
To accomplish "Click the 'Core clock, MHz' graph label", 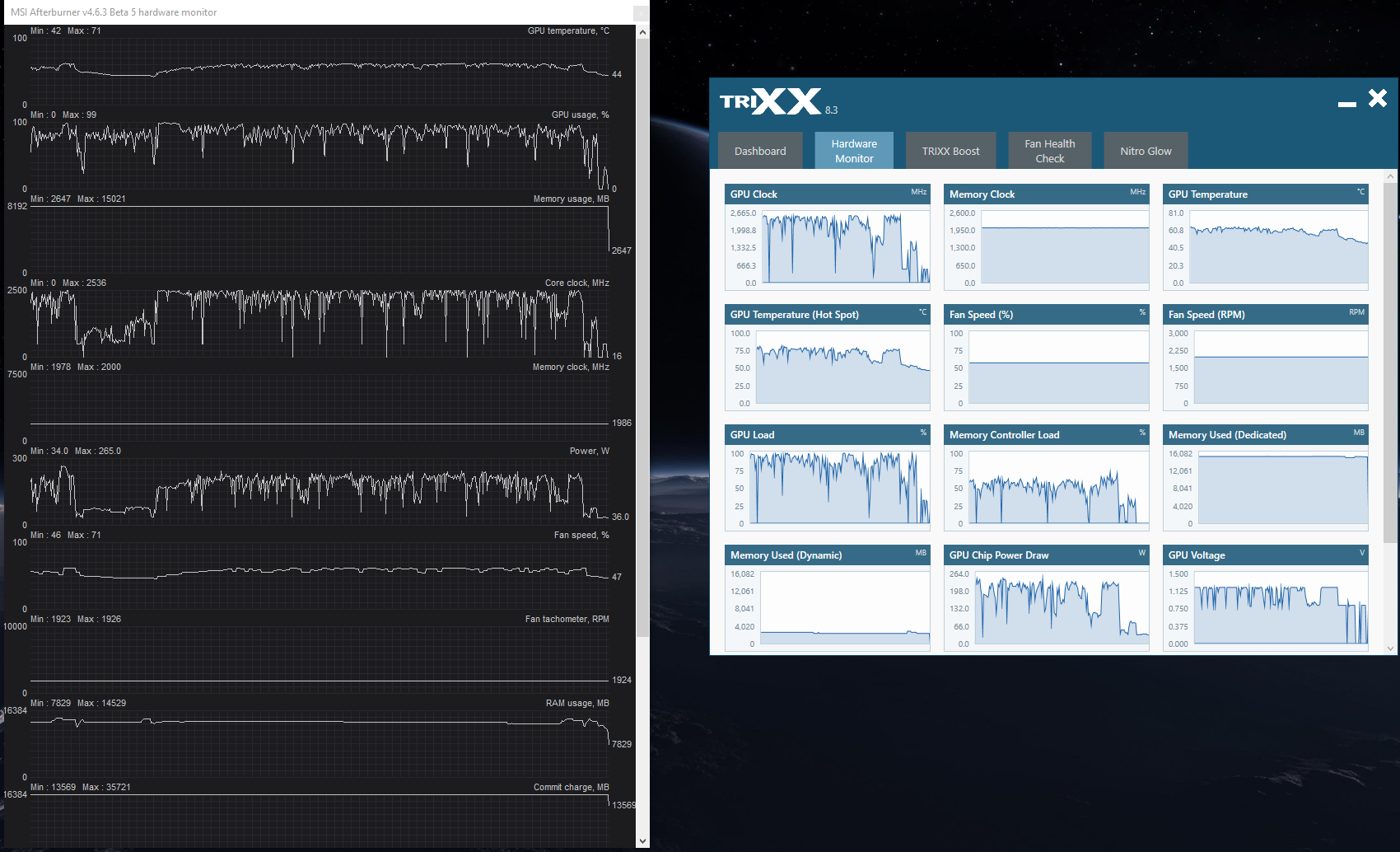I will pos(577,283).
